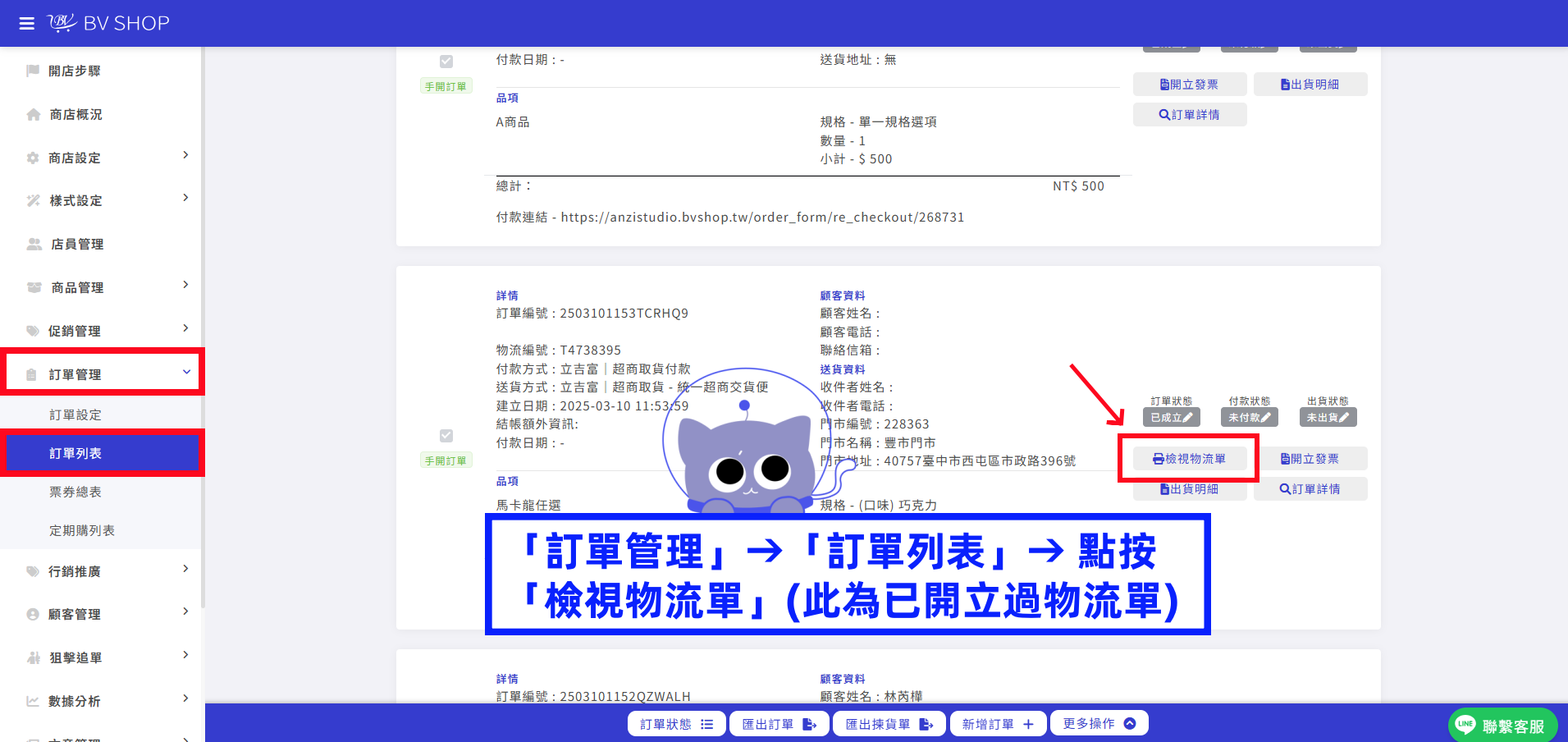The width and height of the screenshot is (1568, 742).
Task: Click the 匯出訂單 export button
Action: click(x=779, y=724)
